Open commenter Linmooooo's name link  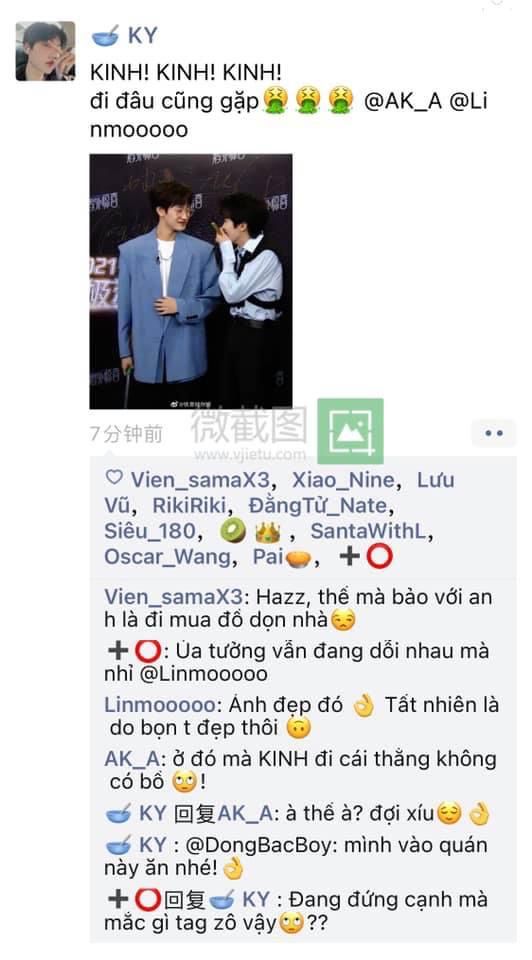click(159, 705)
